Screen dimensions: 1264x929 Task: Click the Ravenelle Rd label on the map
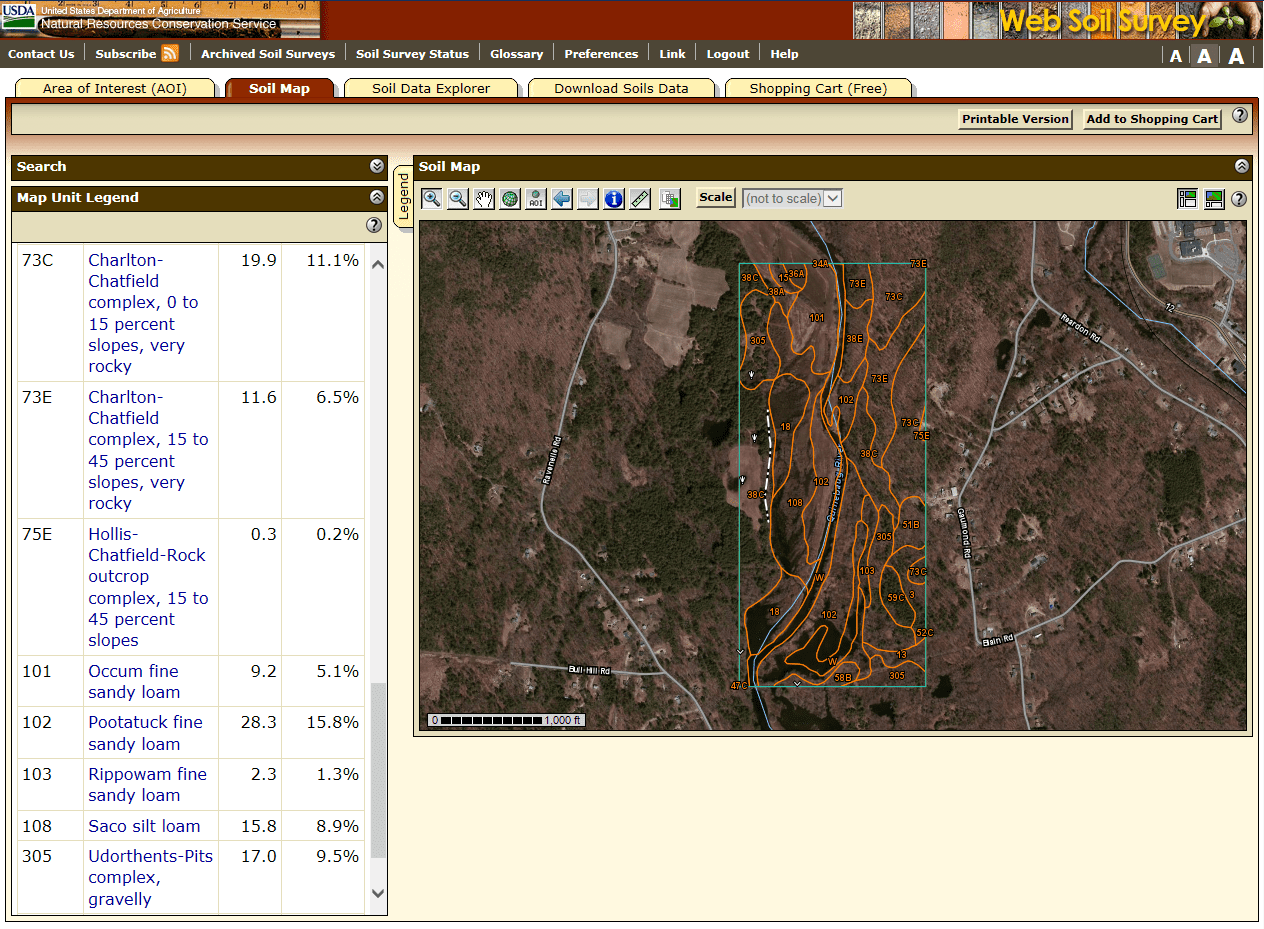pyautogui.click(x=553, y=461)
